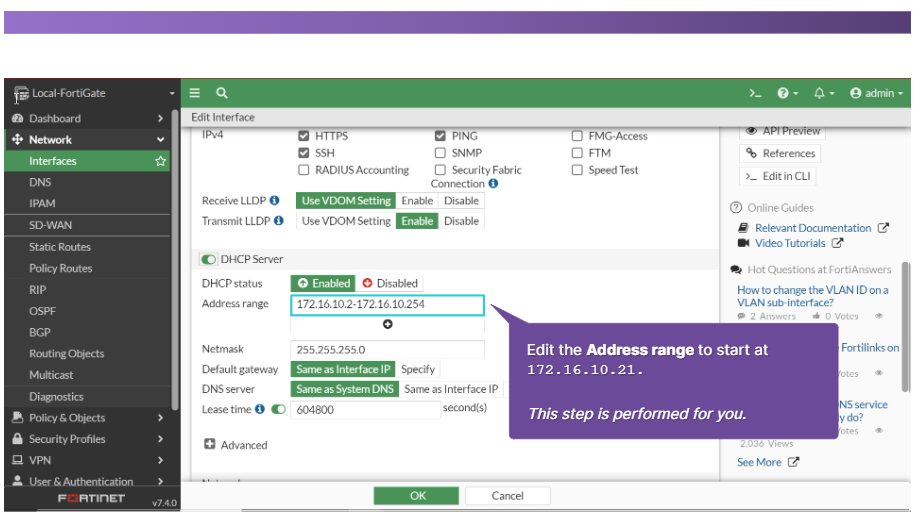The image size is (917, 524).
Task: Click the Edit in CLI button
Action: [778, 176]
